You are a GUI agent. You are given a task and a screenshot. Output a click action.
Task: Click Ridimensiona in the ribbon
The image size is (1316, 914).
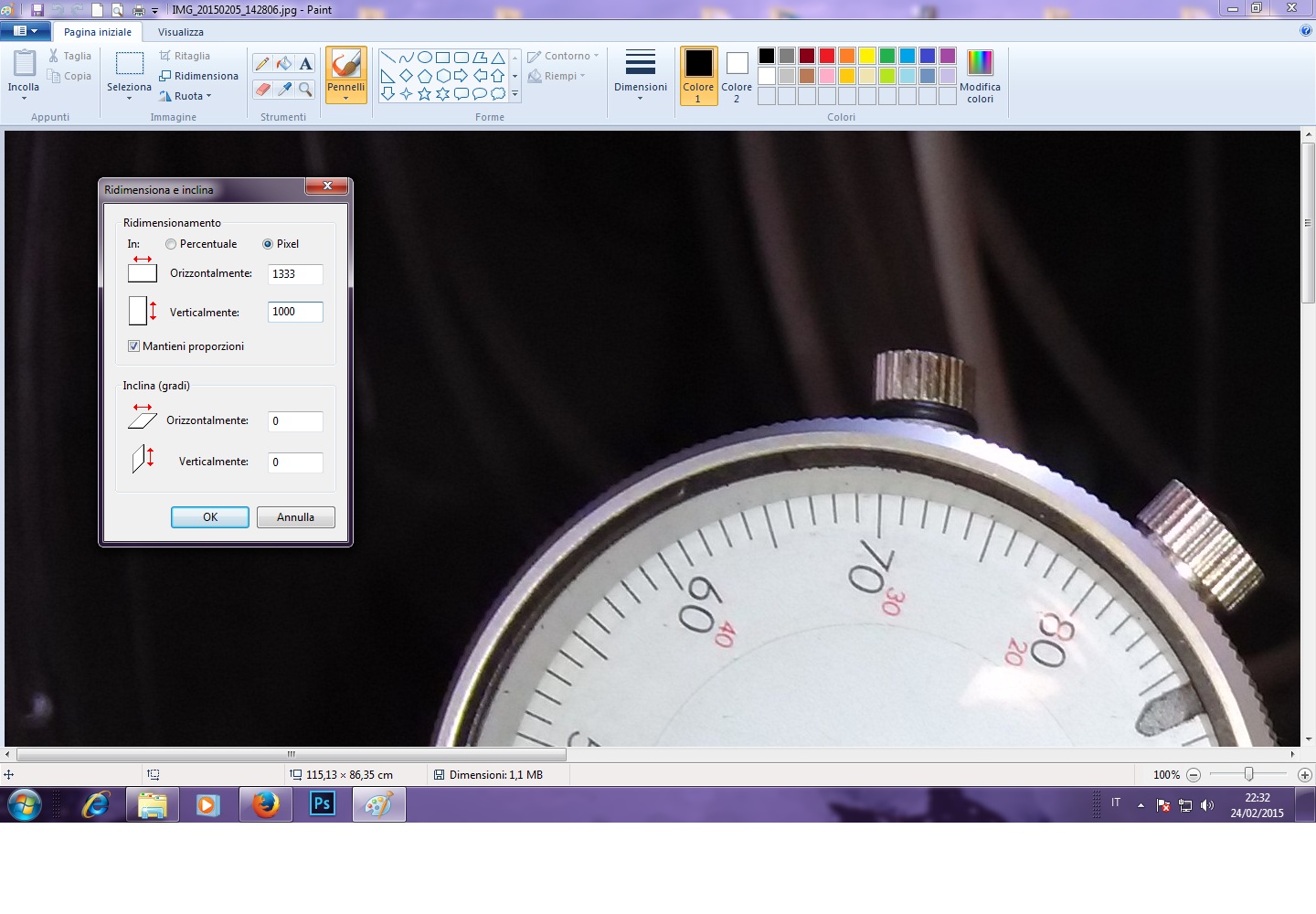pyautogui.click(x=198, y=76)
